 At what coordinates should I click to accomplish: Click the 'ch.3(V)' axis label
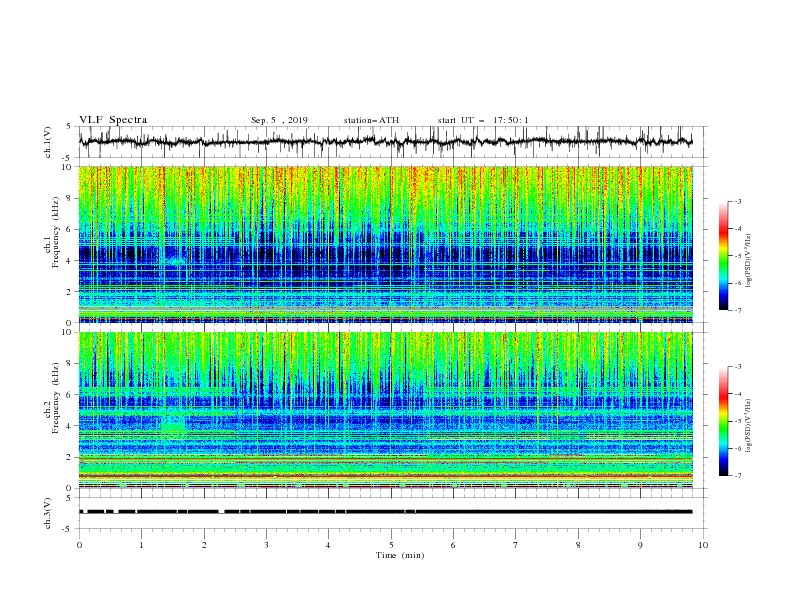point(48,513)
